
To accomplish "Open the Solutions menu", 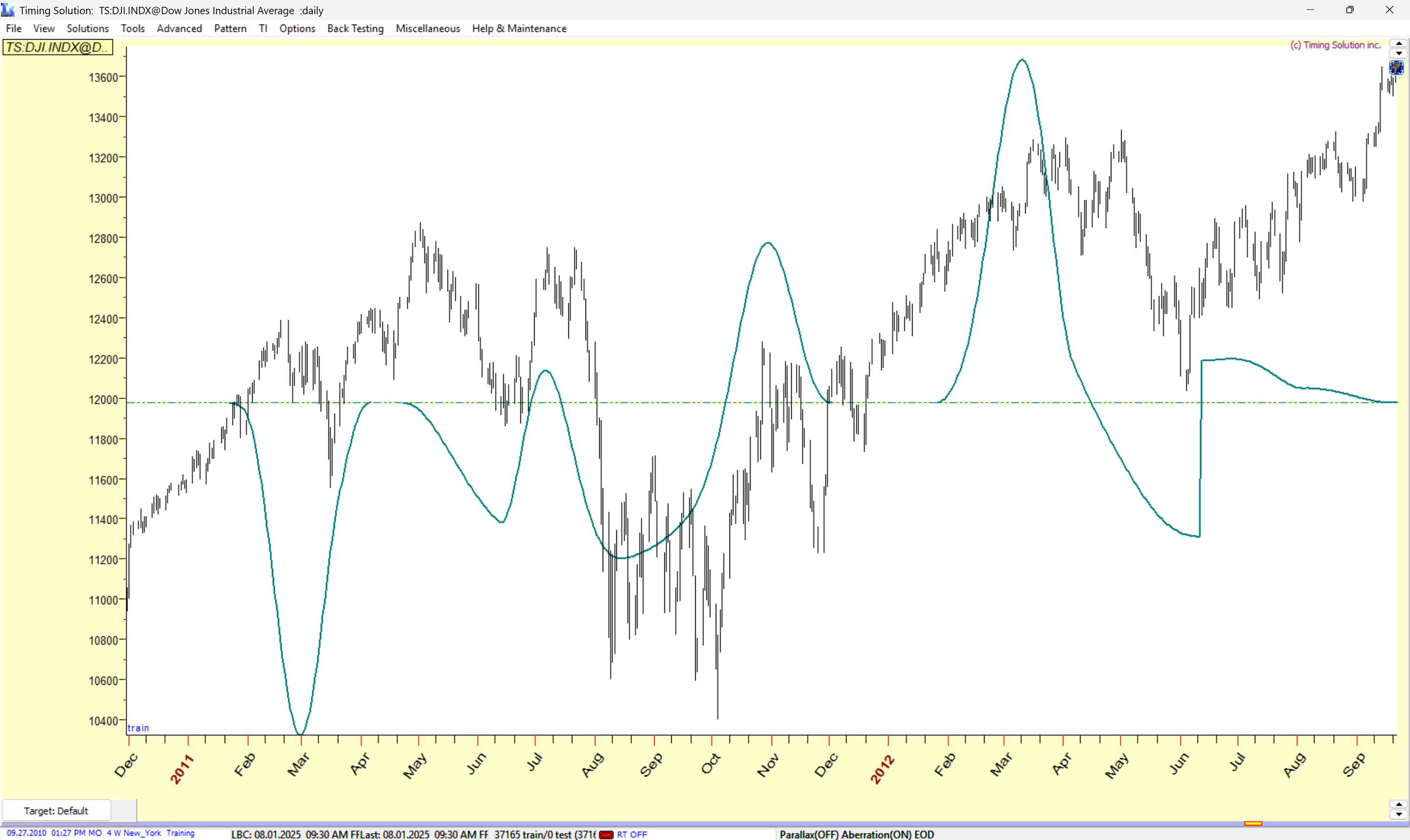I will [x=87, y=28].
